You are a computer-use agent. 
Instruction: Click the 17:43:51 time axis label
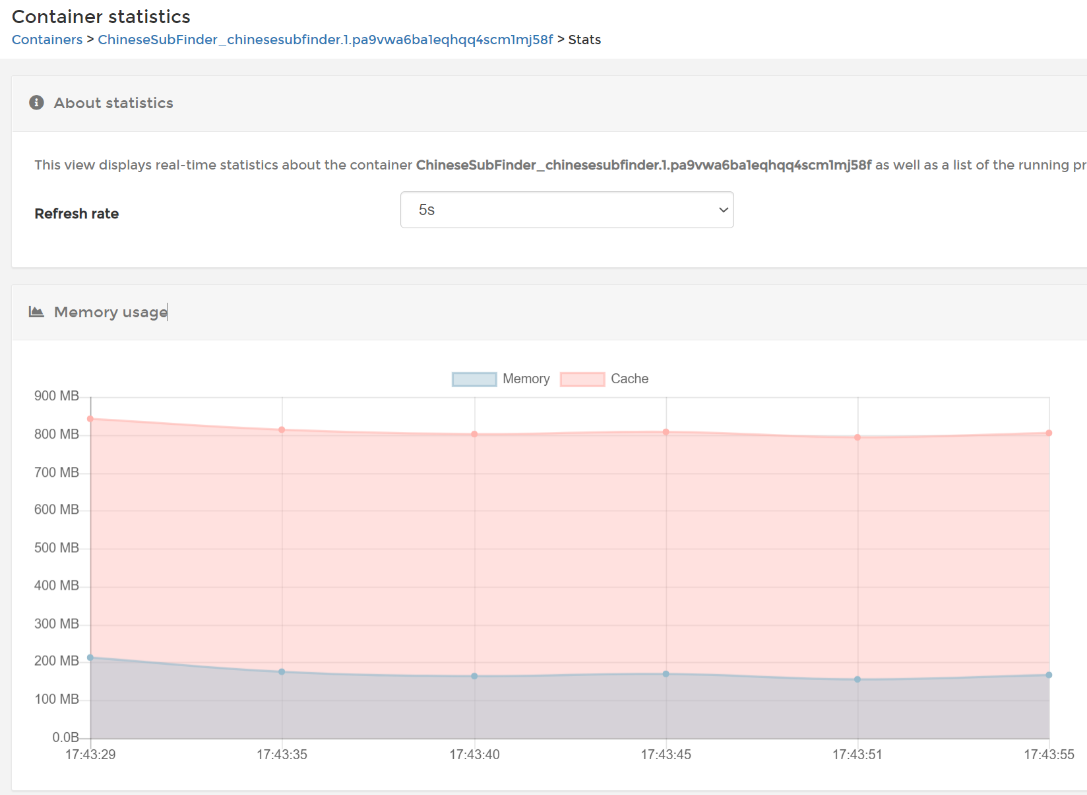[858, 754]
